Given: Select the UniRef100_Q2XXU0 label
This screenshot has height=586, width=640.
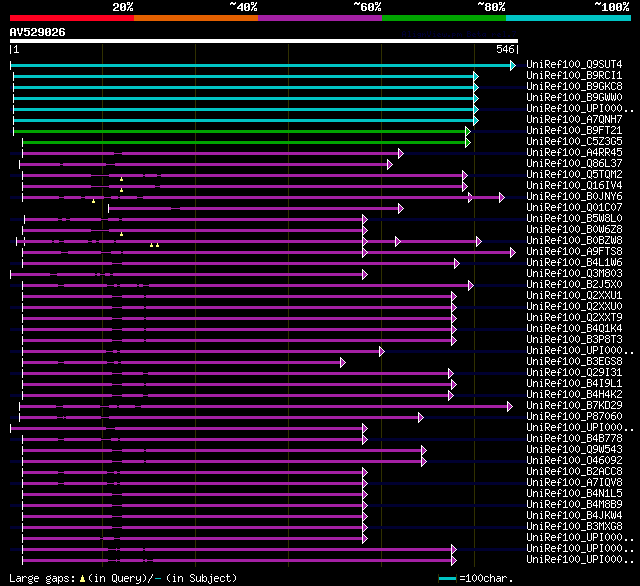Looking at the screenshot, I should click(574, 306).
